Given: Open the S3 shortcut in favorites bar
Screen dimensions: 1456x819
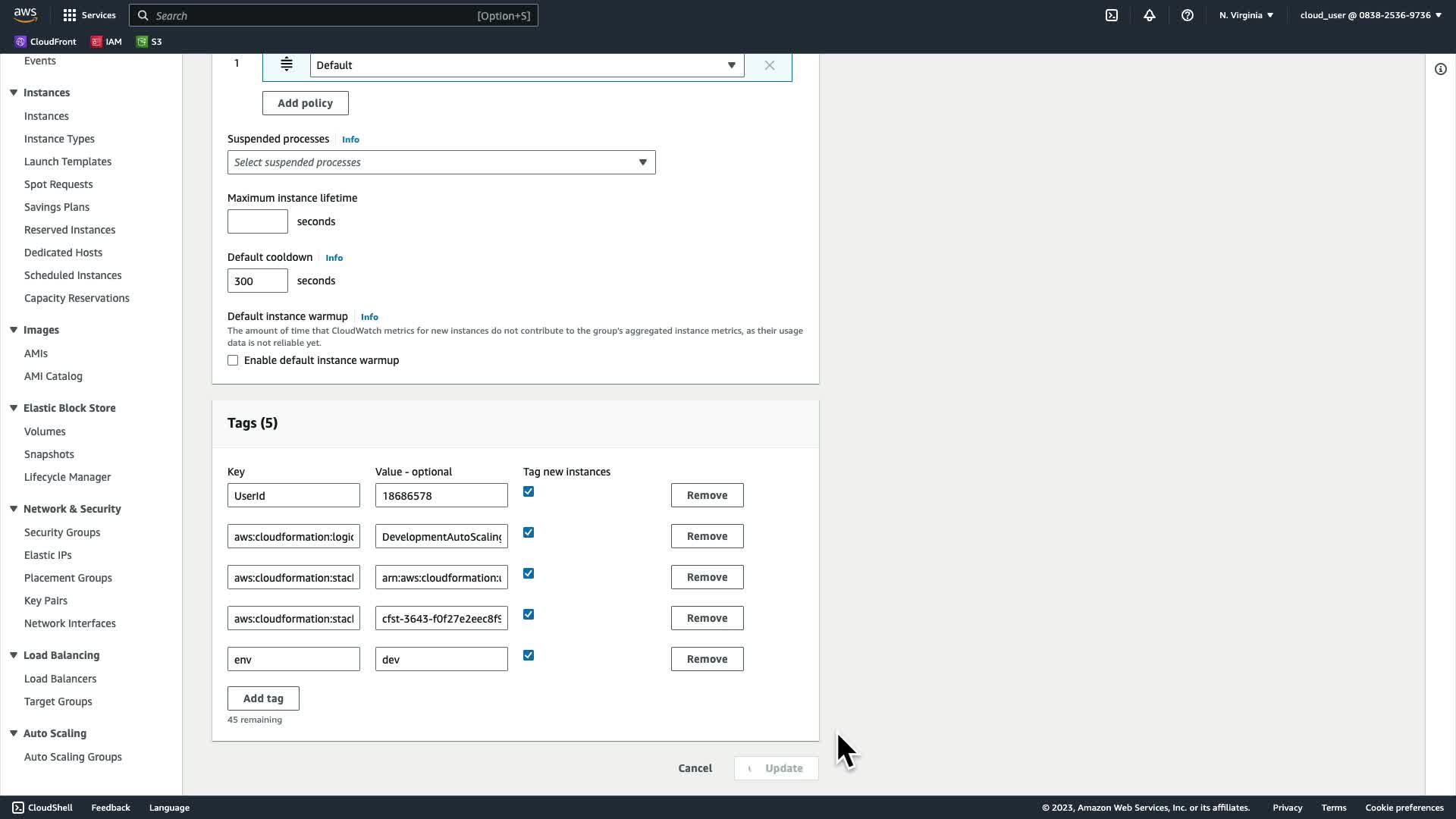Looking at the screenshot, I should 149,42.
